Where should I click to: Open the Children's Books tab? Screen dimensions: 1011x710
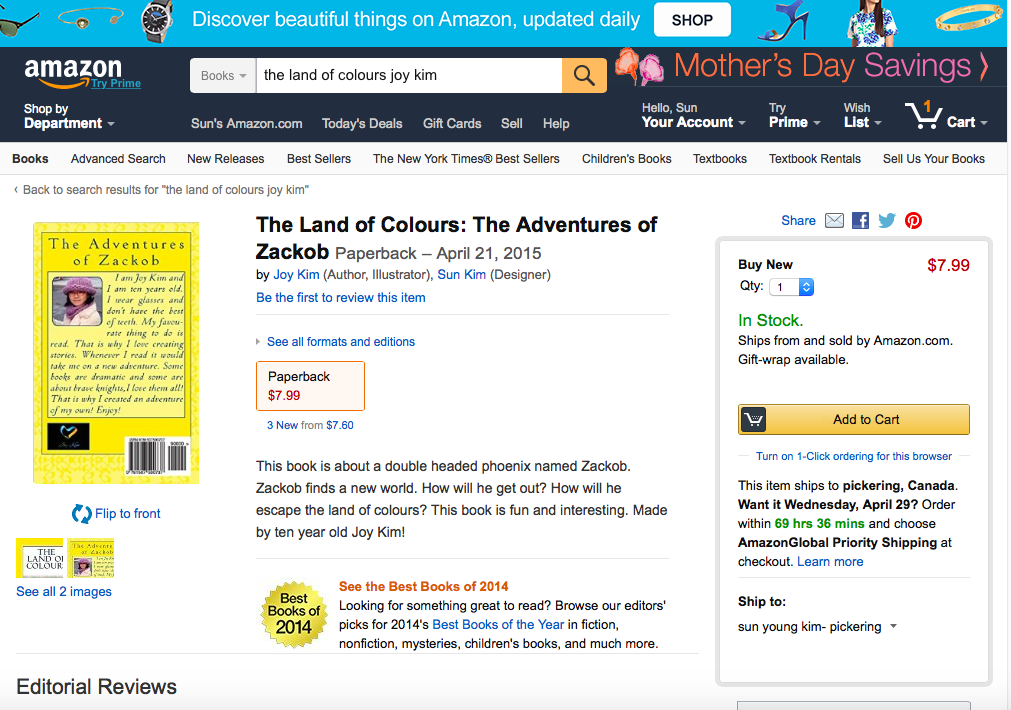(x=626, y=158)
